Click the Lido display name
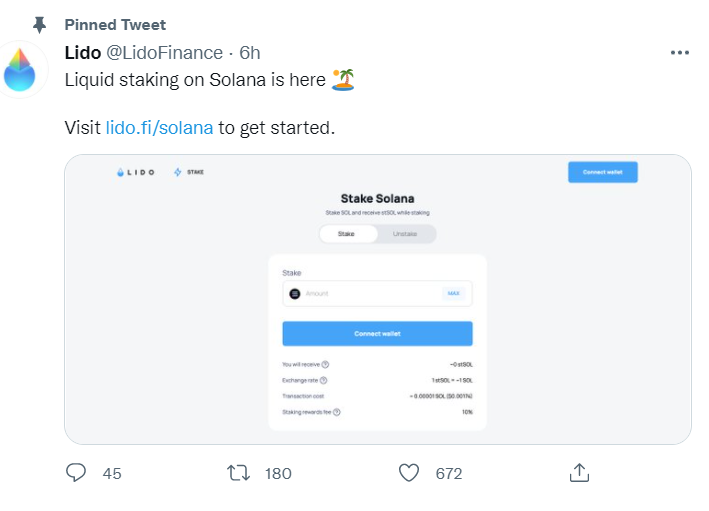The image size is (709, 511). point(82,53)
